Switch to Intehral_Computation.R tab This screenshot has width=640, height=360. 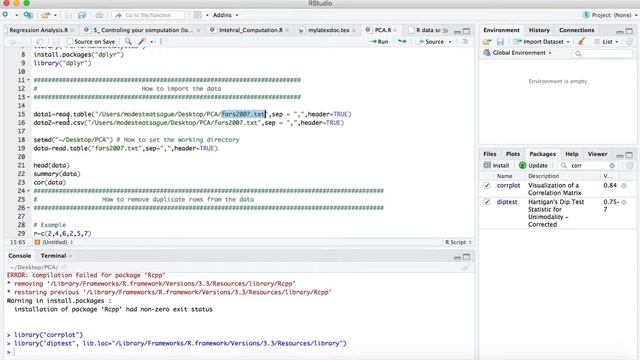[x=250, y=30]
